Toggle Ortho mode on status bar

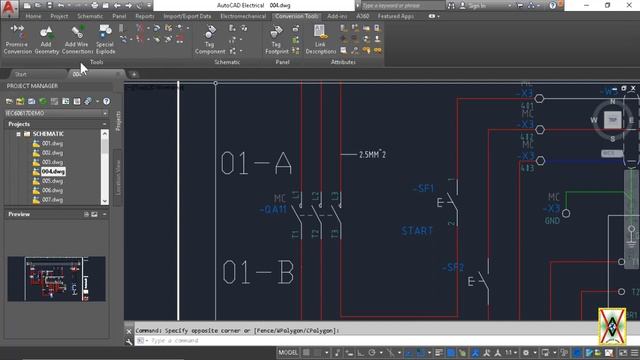point(360,353)
